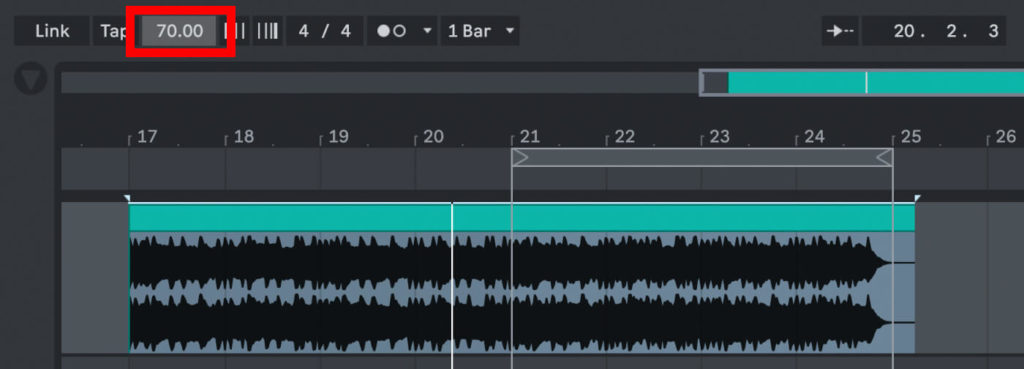
Task: Open the 1 Bar quantization menu
Action: (481, 31)
